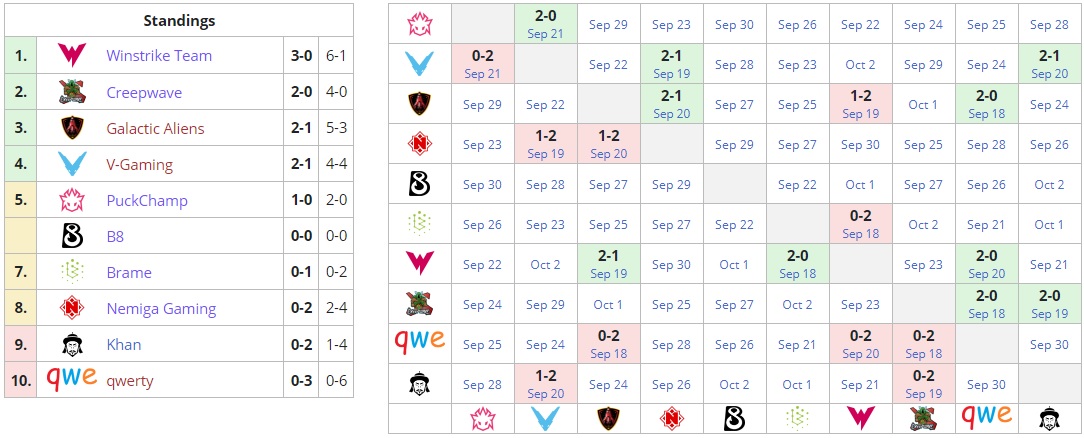Click the qwerty logo in Standings table
Image resolution: width=1084 pixels, height=438 pixels.
click(71, 379)
